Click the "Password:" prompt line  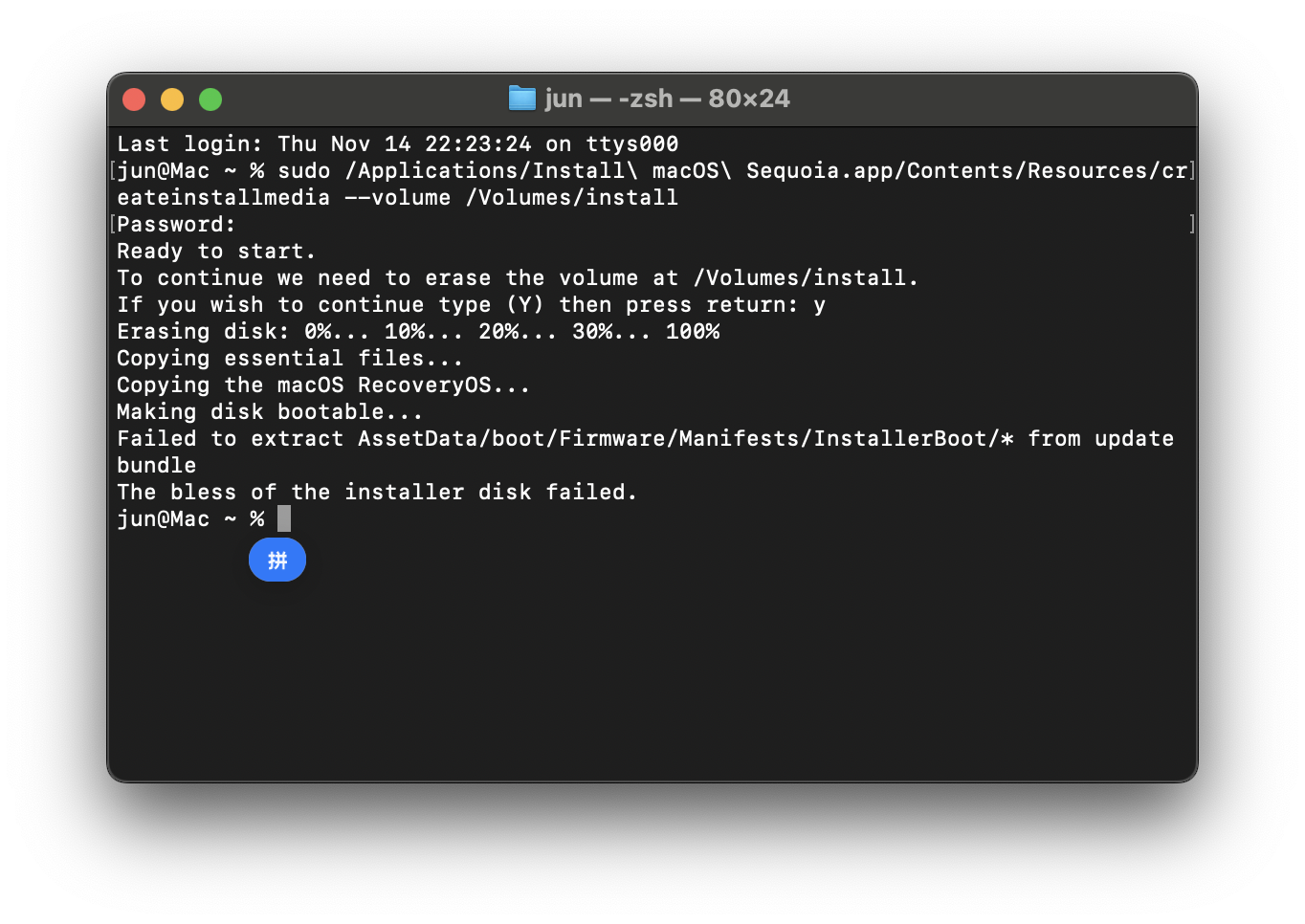176,225
